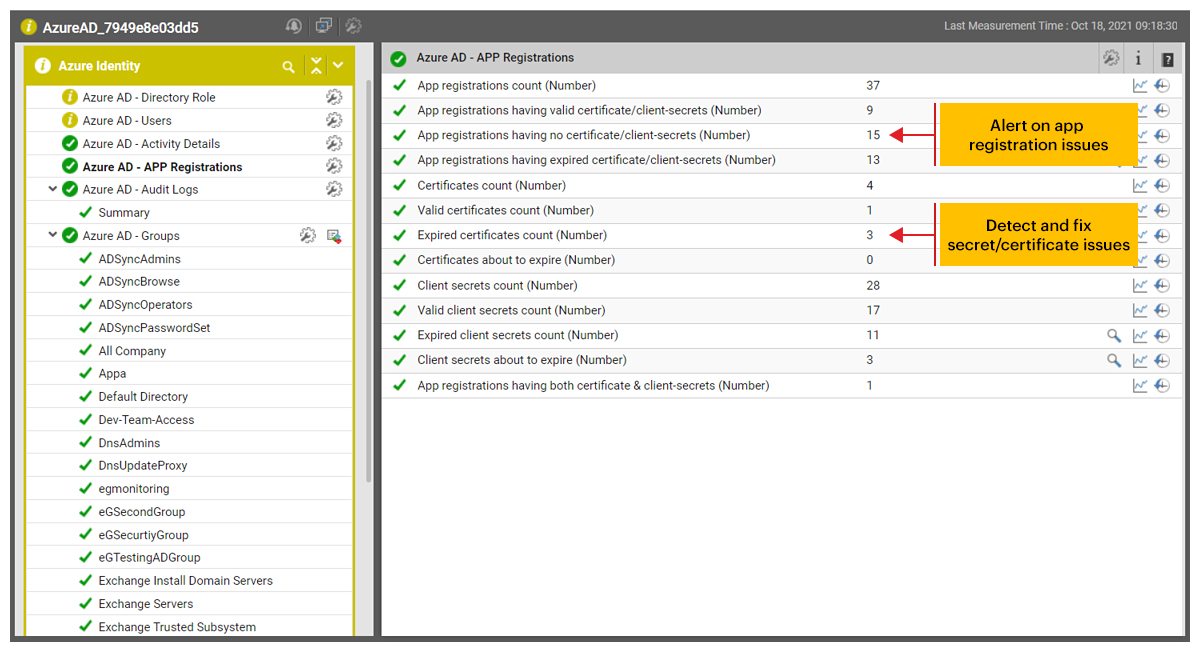Screen dimensions: 1200x652
Task: Click the AzureAD_7949e8e03dd5 component title
Action: click(121, 27)
